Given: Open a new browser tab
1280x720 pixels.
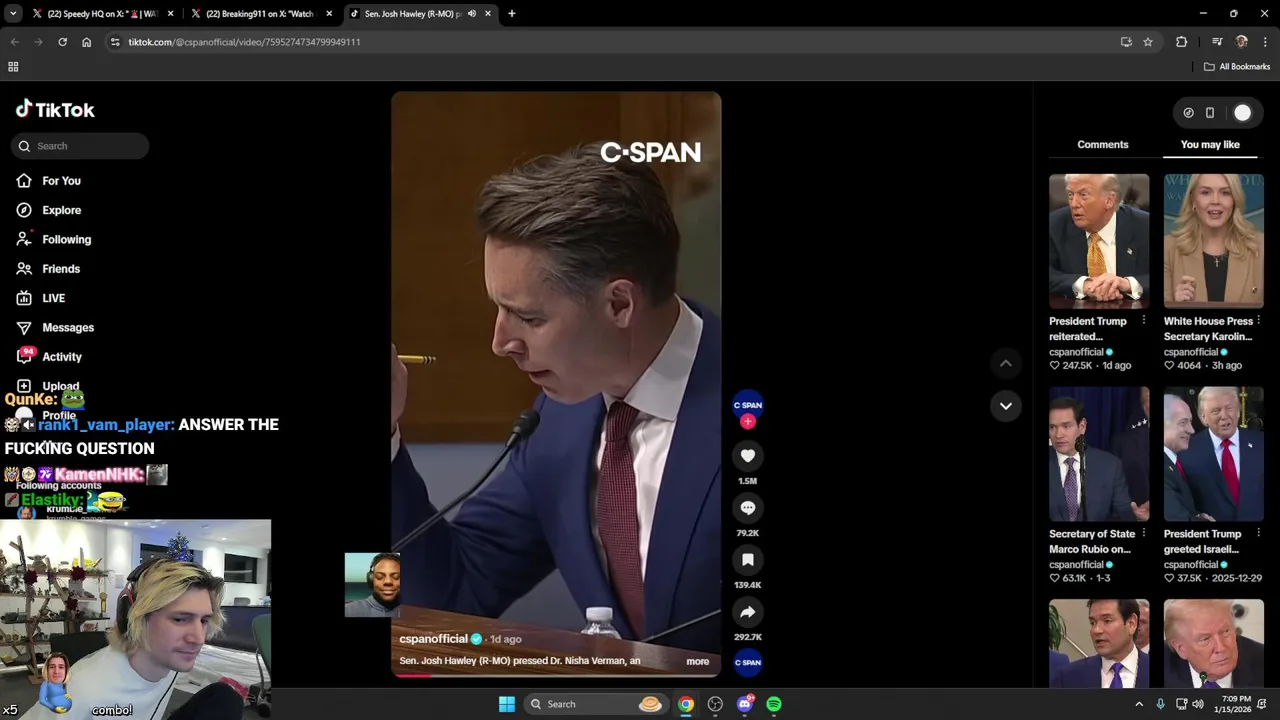Looking at the screenshot, I should [511, 14].
